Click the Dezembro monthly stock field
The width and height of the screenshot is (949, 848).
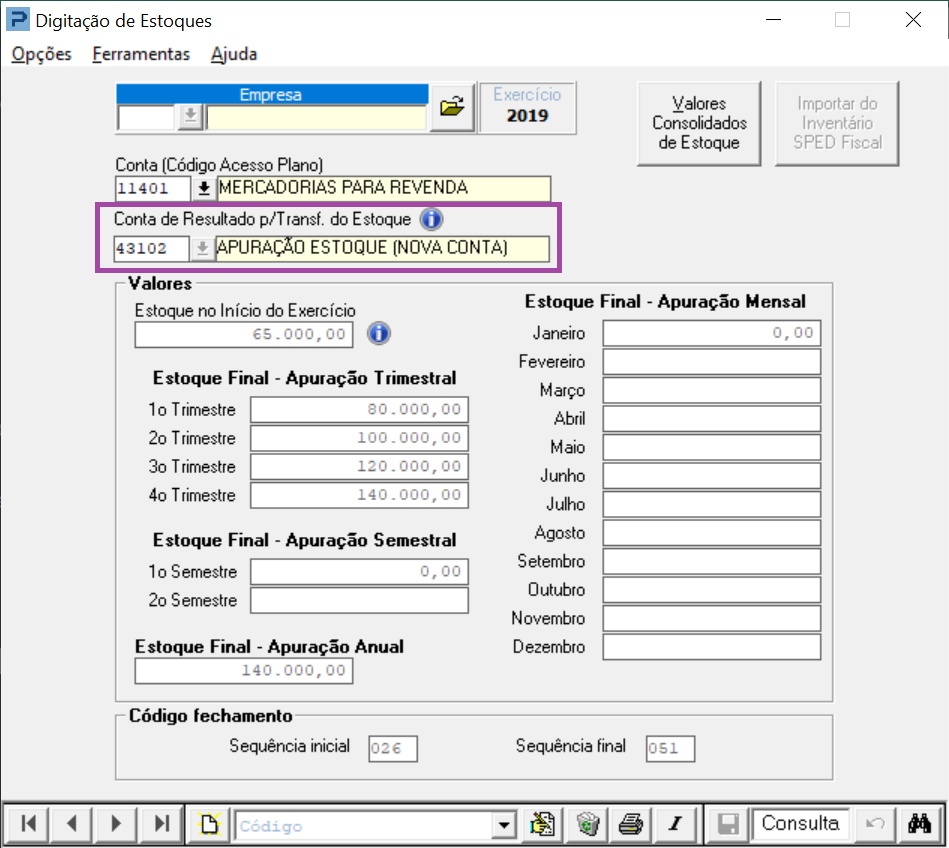[x=712, y=646]
